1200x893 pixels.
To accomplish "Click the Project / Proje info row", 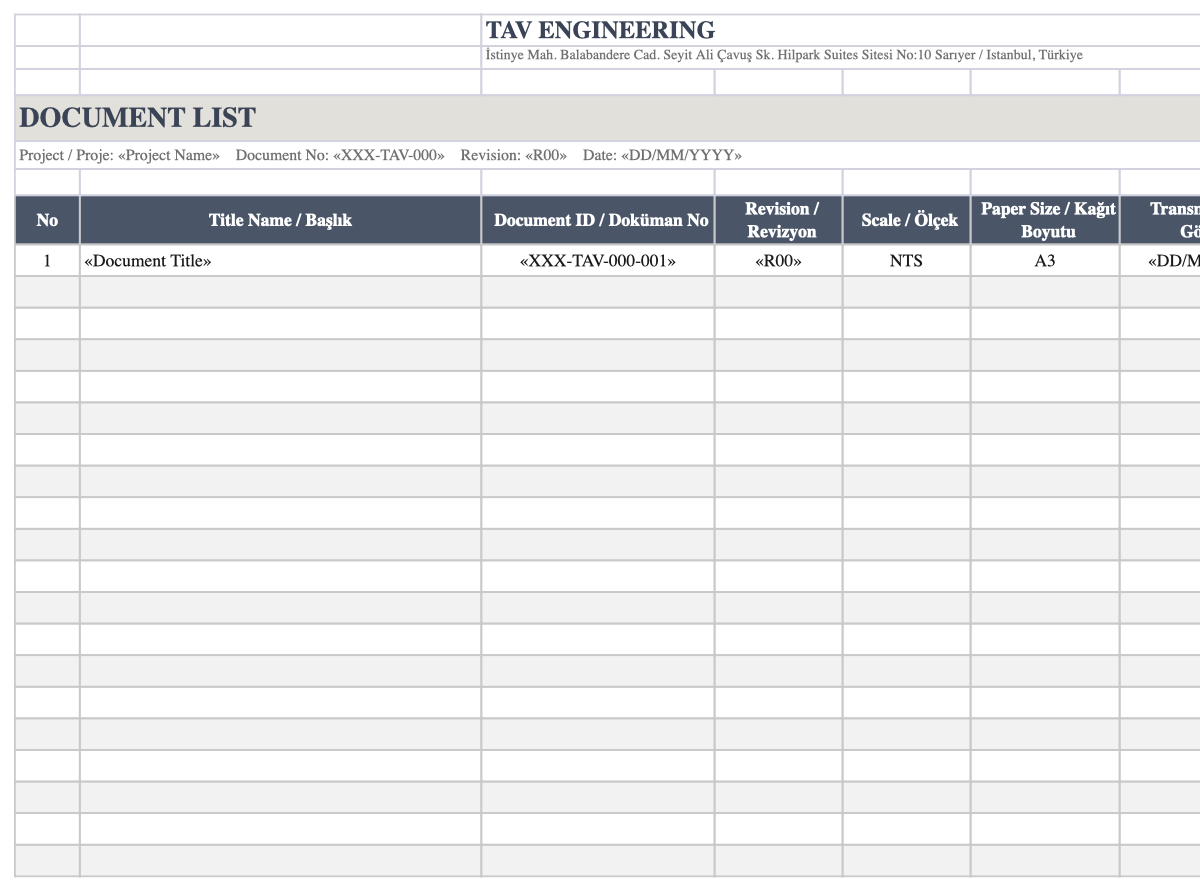I will tap(607, 156).
